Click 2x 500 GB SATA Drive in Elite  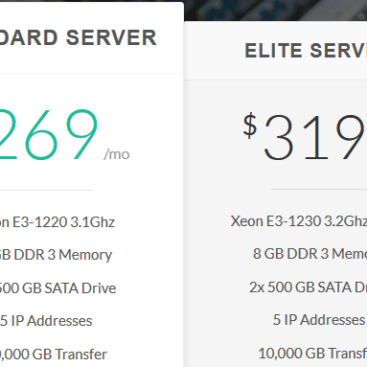[x=308, y=287]
